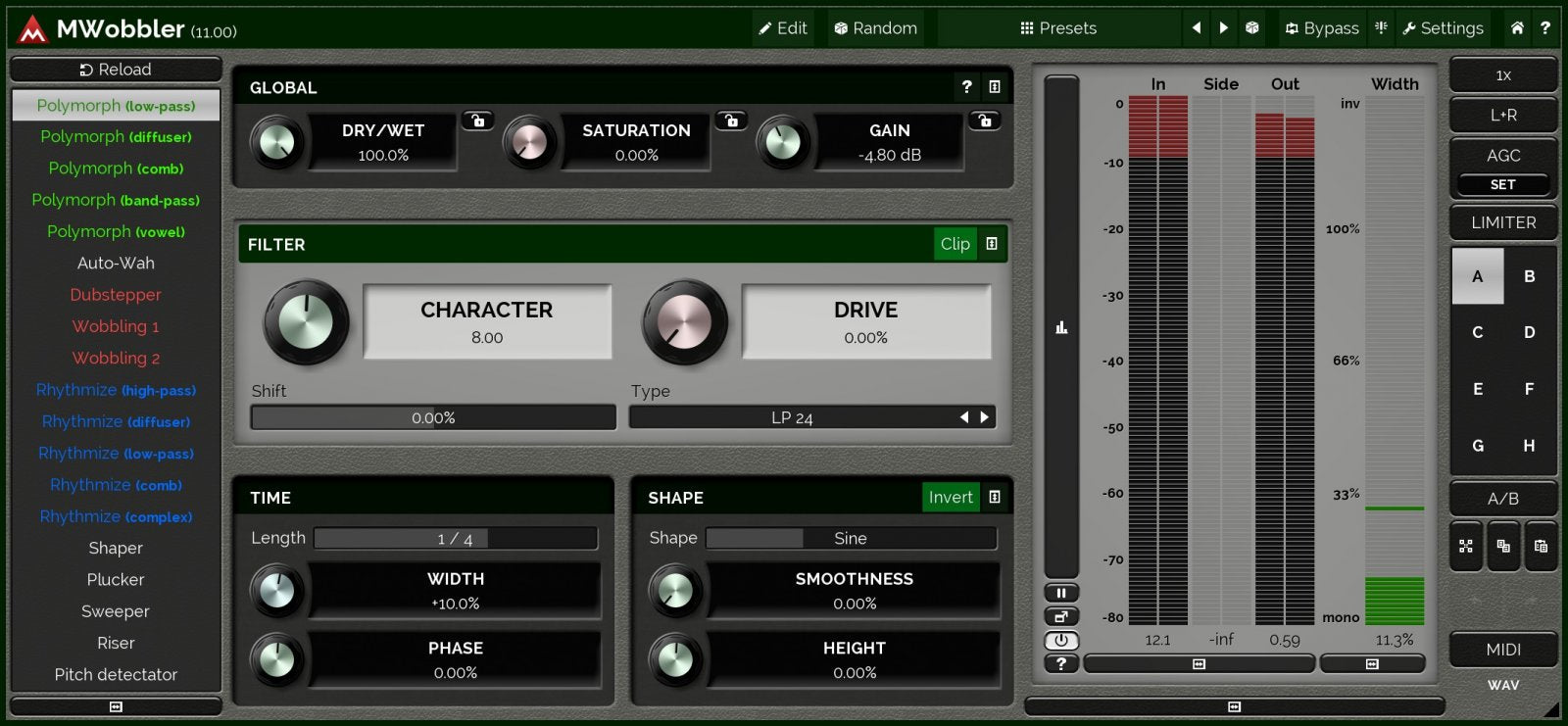Screen dimensions: 1568x726
Task: Click the Saturation padlock icon
Action: click(x=731, y=121)
